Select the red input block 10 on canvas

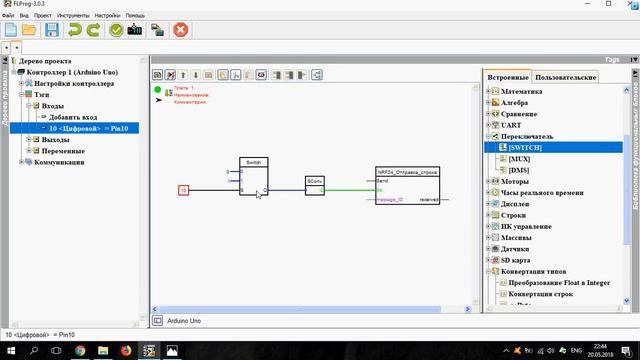tap(183, 190)
